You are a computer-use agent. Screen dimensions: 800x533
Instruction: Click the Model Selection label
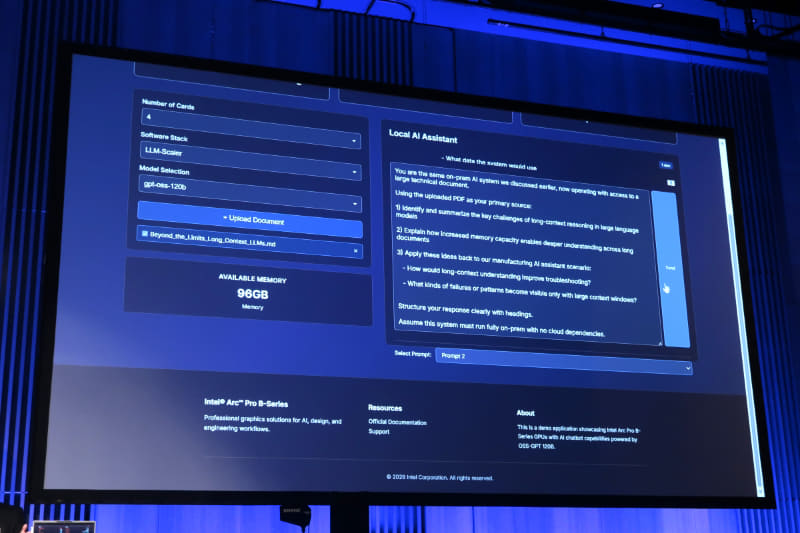[x=164, y=169]
